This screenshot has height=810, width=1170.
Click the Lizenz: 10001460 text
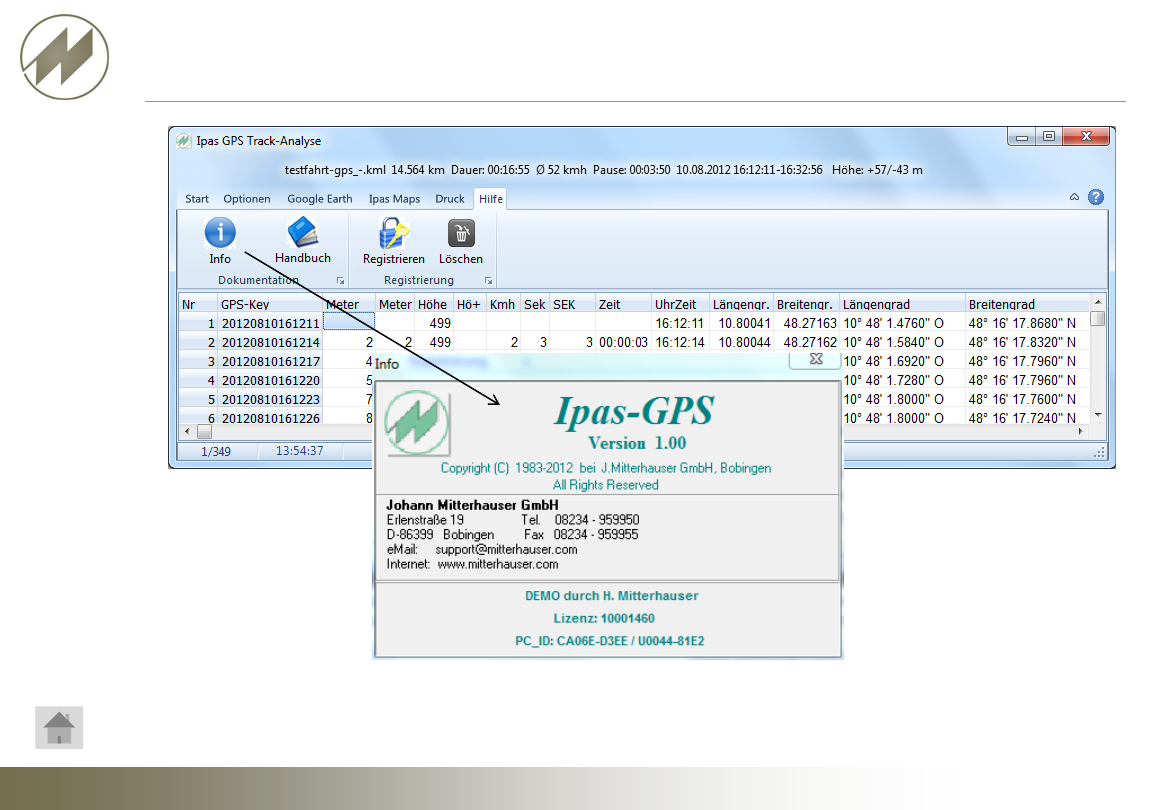(604, 618)
